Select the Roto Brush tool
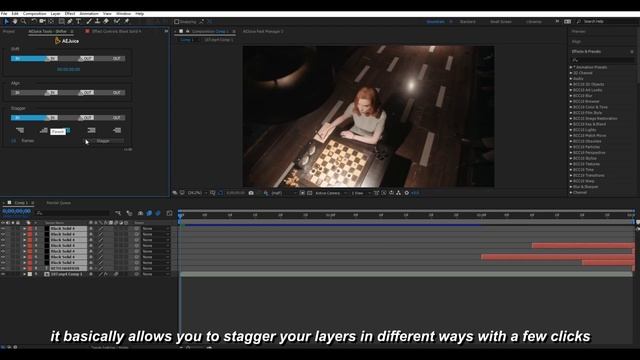 click(117, 21)
